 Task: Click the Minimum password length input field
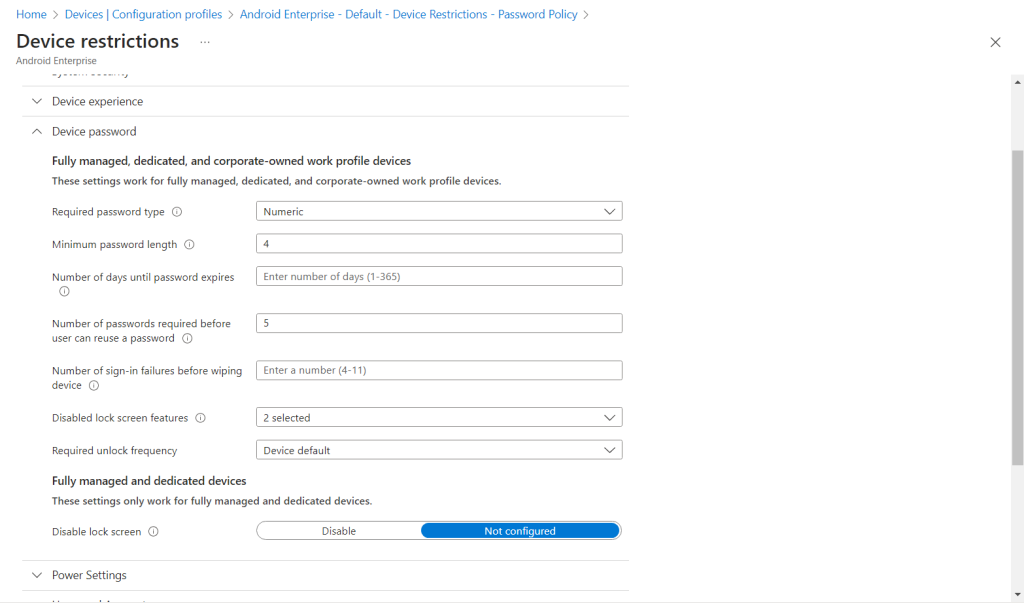click(x=439, y=243)
